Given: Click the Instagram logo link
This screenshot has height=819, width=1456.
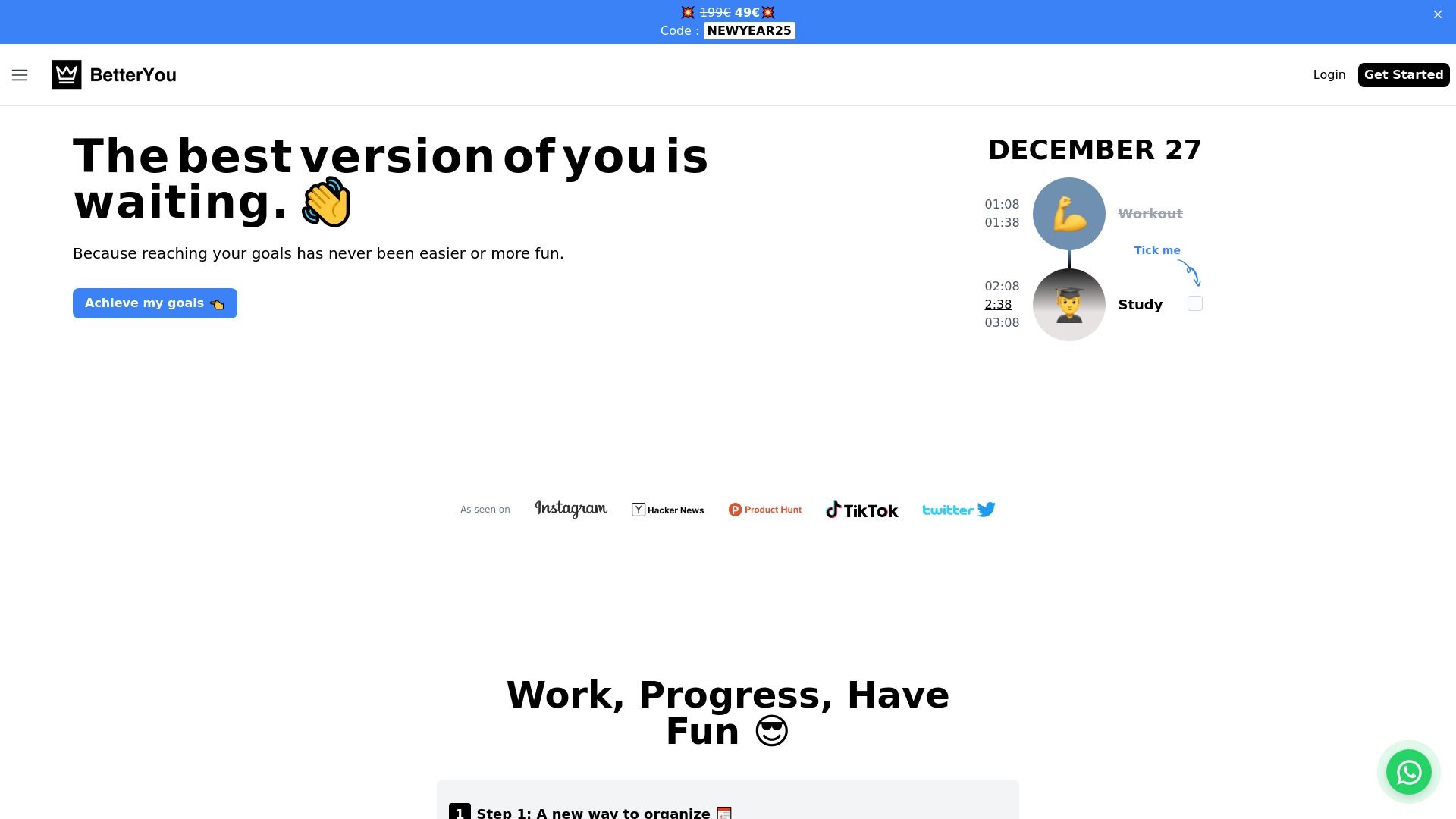Looking at the screenshot, I should pos(570,509).
